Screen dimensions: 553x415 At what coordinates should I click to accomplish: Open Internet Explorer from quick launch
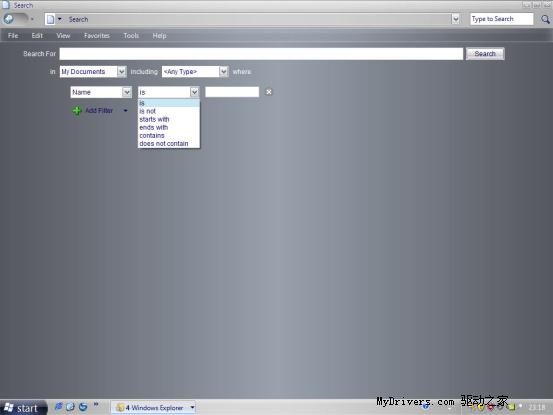pos(58,407)
